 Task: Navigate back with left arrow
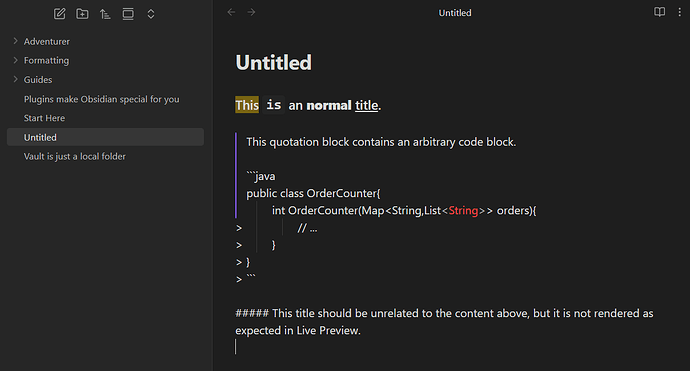pos(231,12)
